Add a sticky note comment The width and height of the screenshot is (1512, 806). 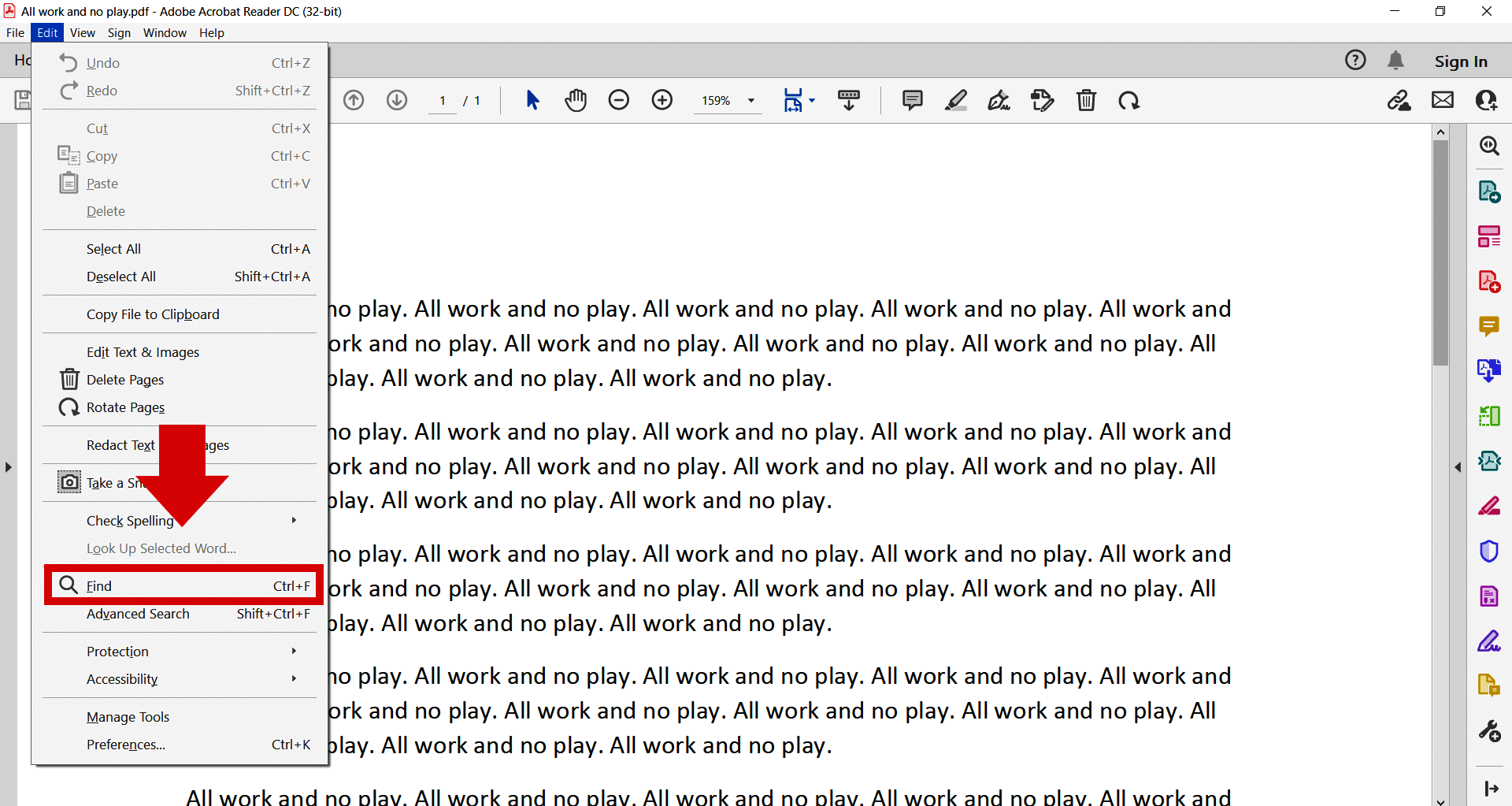click(912, 101)
